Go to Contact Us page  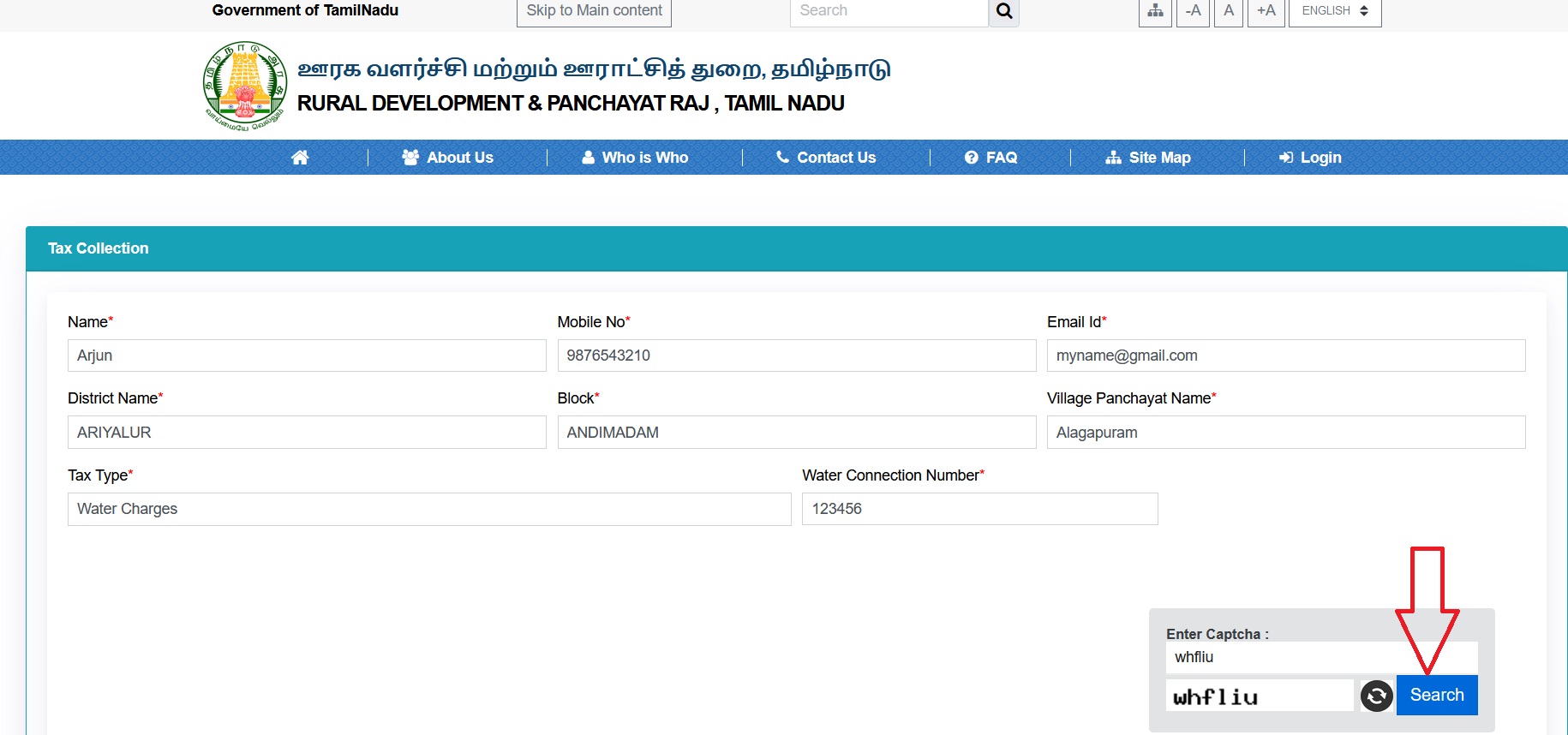[826, 158]
